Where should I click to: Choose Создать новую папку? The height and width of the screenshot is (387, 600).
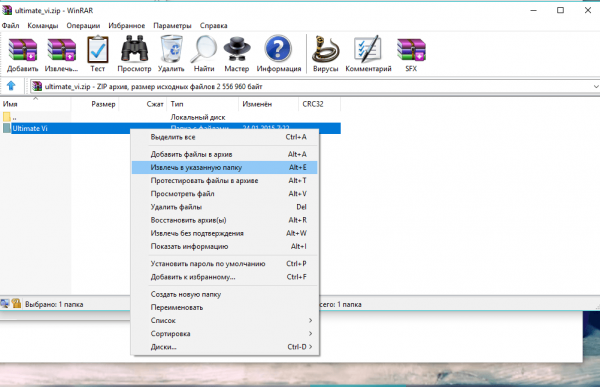click(x=225, y=294)
